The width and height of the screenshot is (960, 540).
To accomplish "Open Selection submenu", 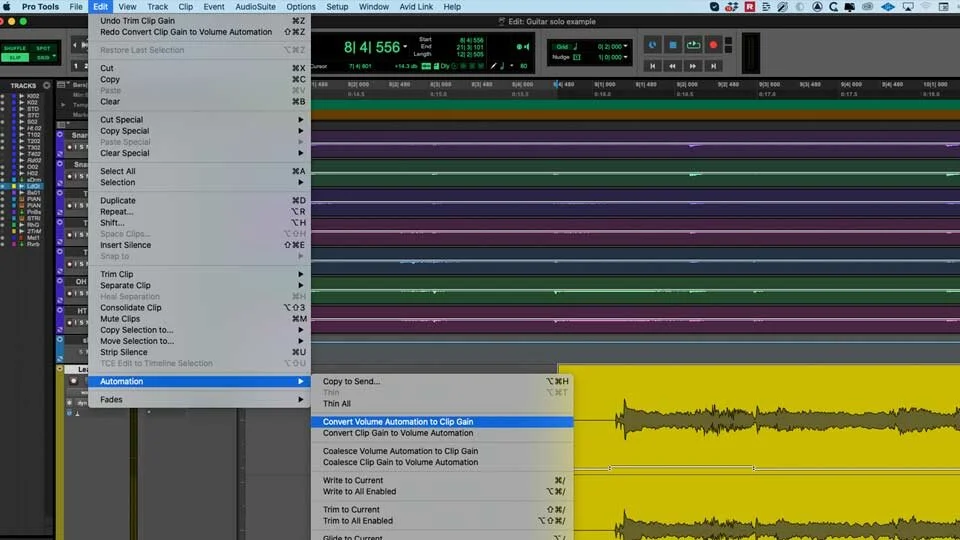I will point(200,182).
